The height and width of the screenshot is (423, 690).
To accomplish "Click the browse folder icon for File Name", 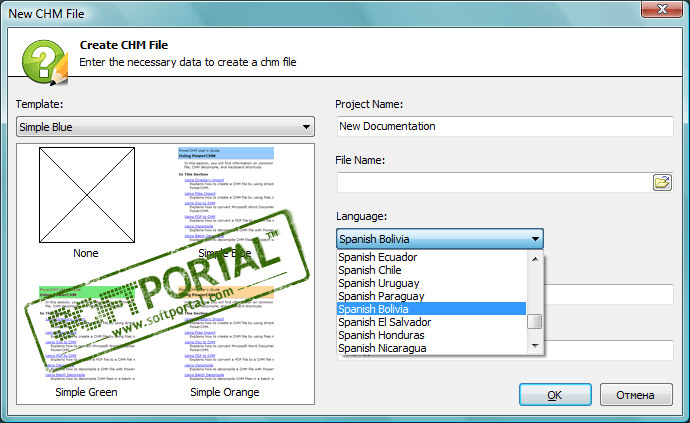I will pos(662,182).
